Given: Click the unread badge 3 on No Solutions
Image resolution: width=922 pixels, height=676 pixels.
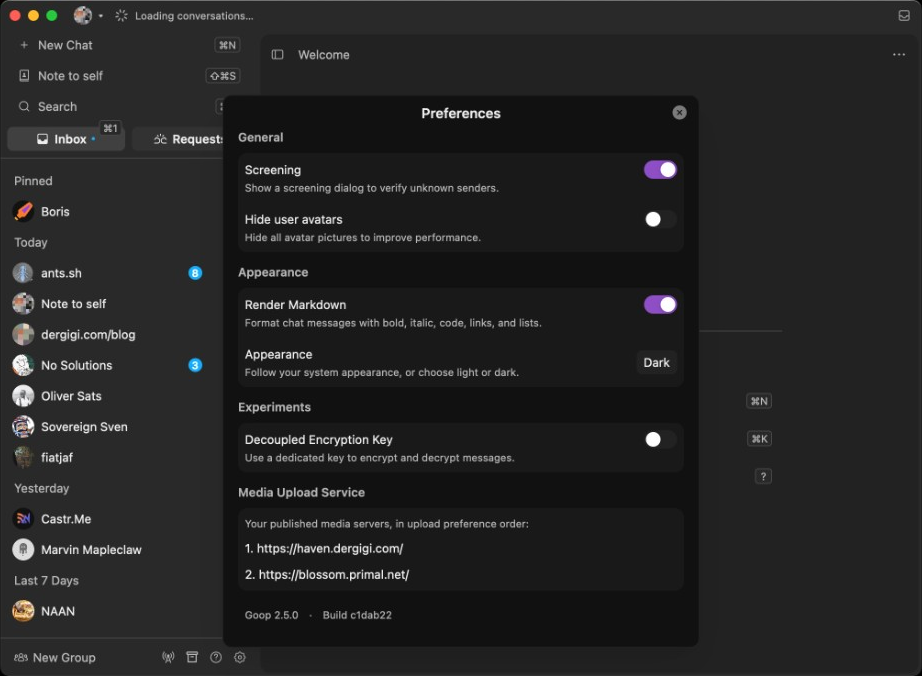Looking at the screenshot, I should (195, 365).
